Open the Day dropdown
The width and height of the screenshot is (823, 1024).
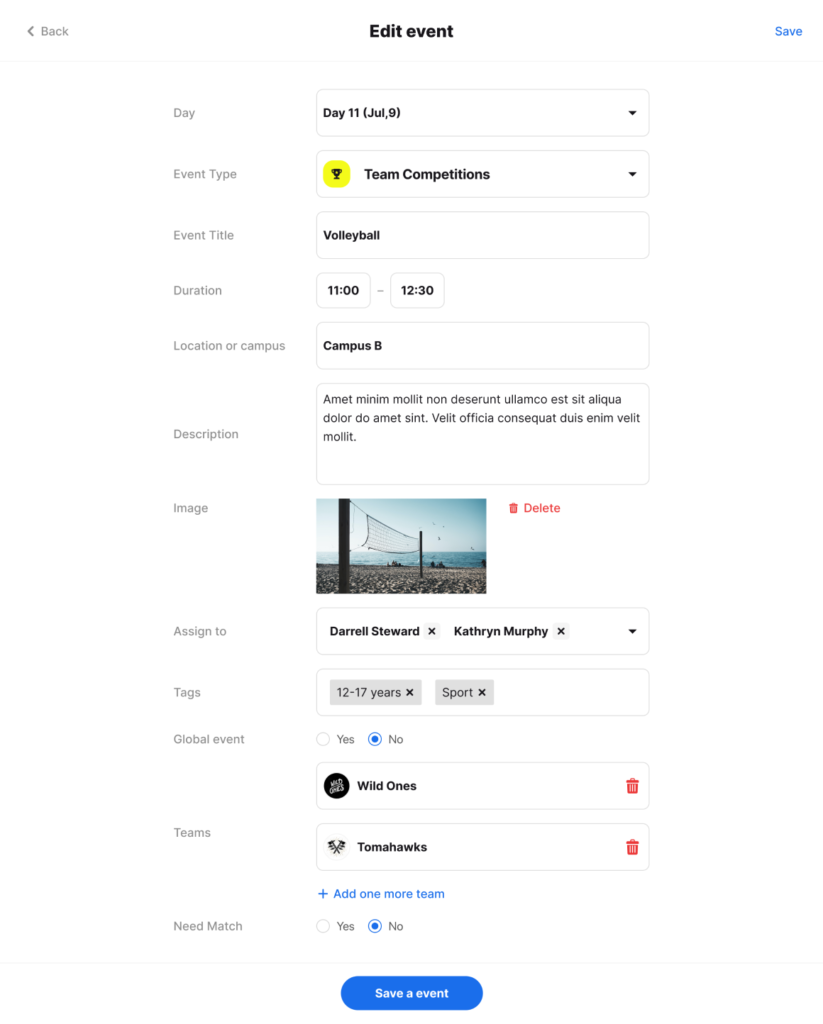(x=483, y=113)
